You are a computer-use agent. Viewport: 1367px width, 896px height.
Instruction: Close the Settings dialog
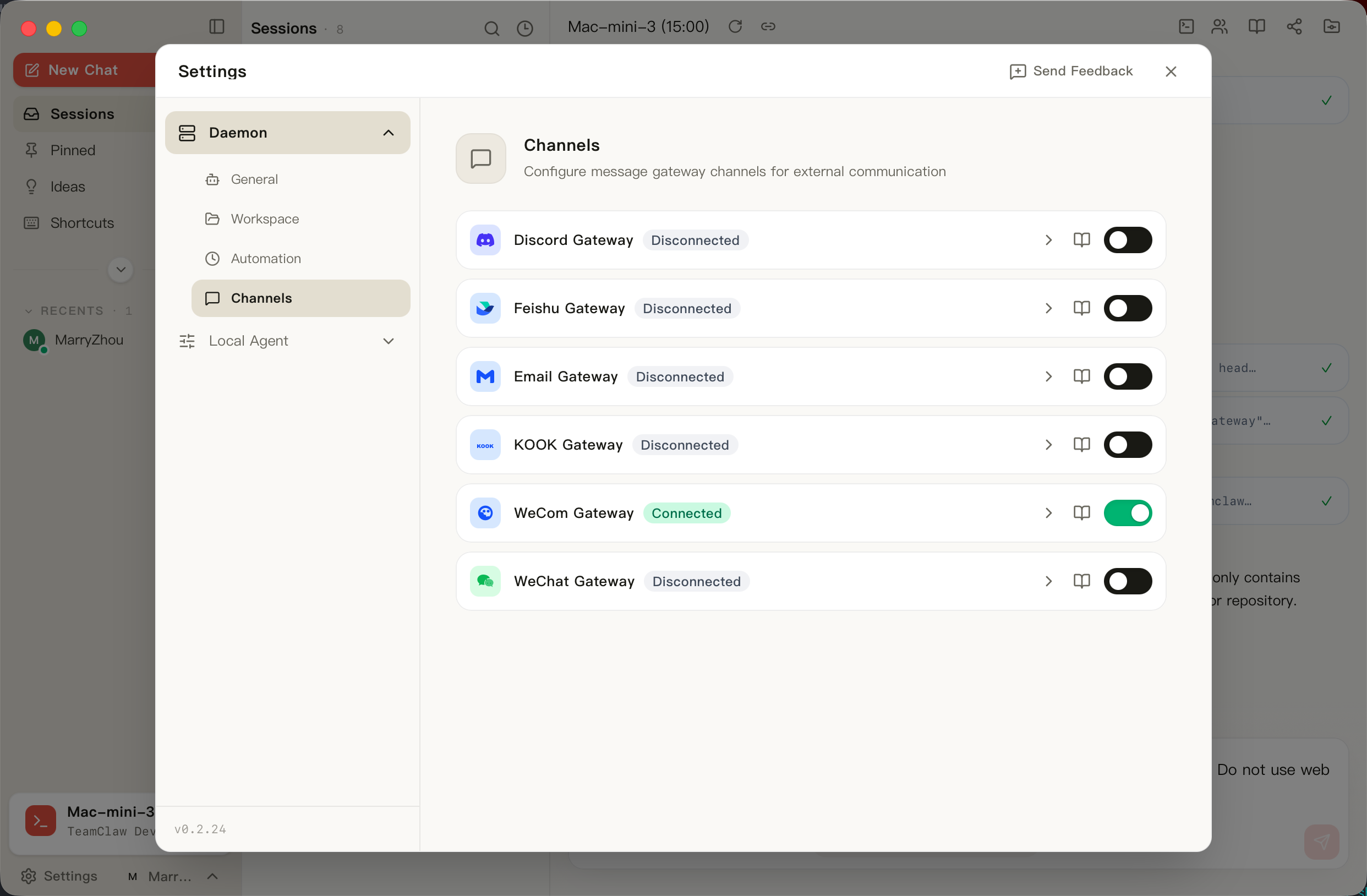click(1171, 71)
